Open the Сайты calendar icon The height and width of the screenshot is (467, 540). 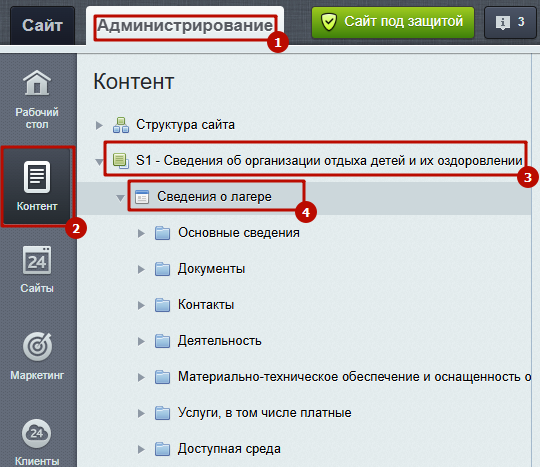(x=37, y=260)
